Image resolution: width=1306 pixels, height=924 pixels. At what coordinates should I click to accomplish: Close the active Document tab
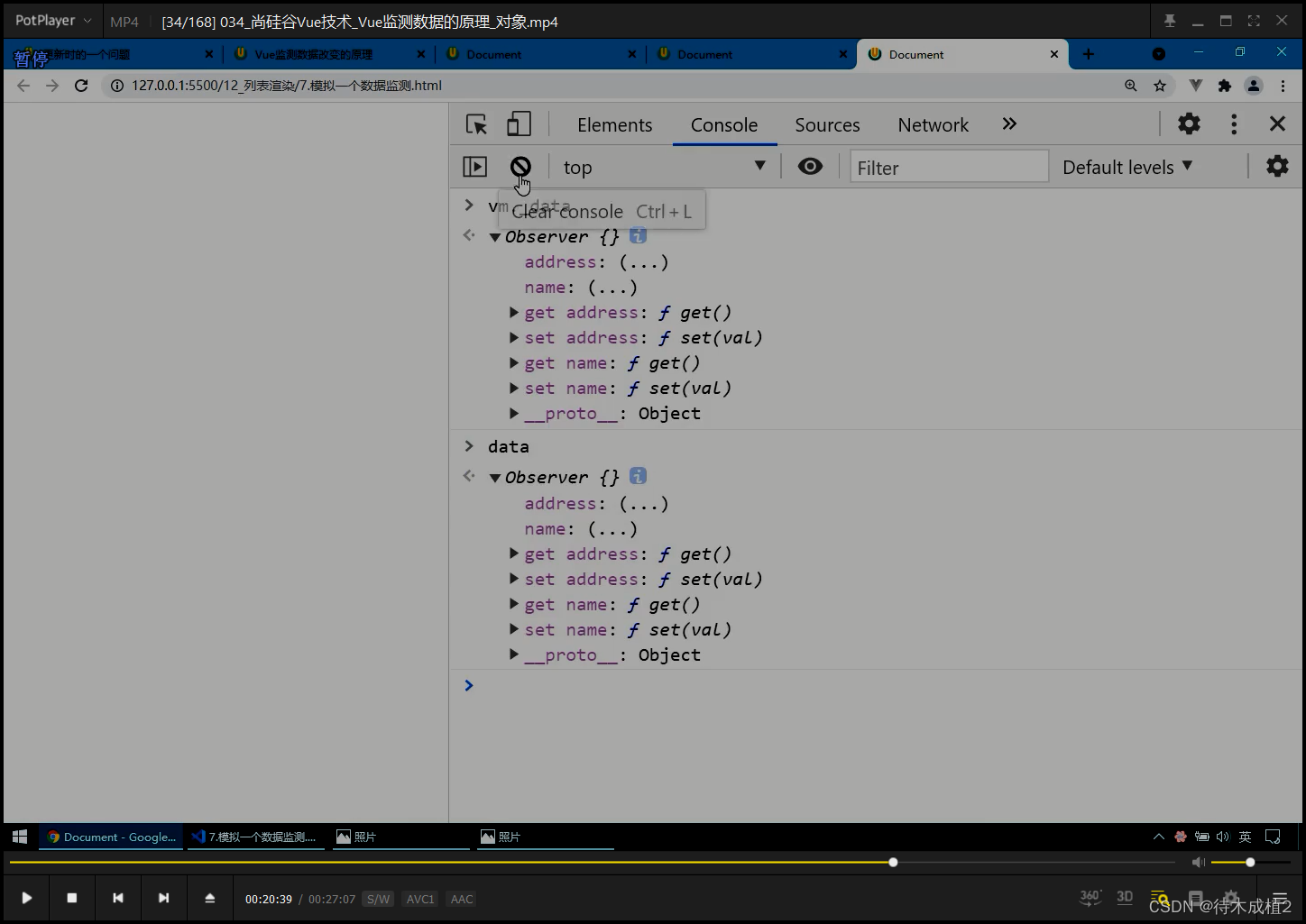[x=1054, y=54]
